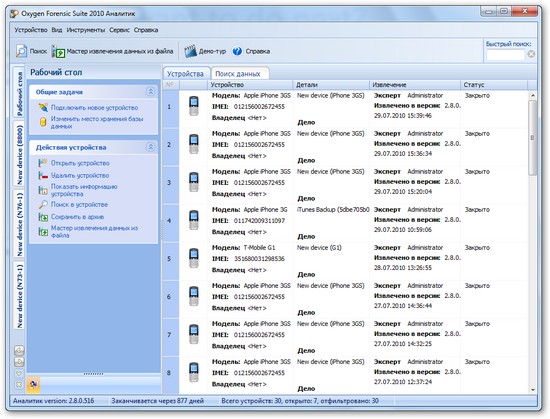This screenshot has width=550, height=419.
Task: Select row number 2 cell
Action: [x=170, y=144]
